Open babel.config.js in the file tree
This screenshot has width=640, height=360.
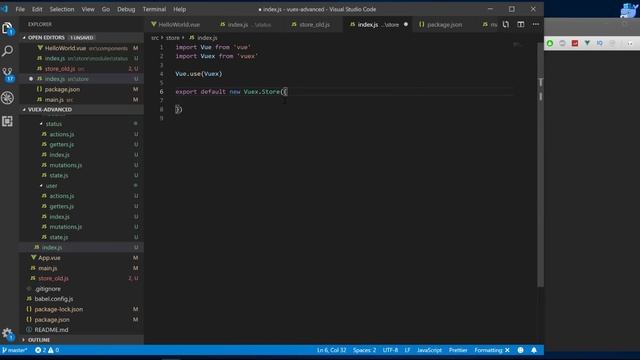82,299
